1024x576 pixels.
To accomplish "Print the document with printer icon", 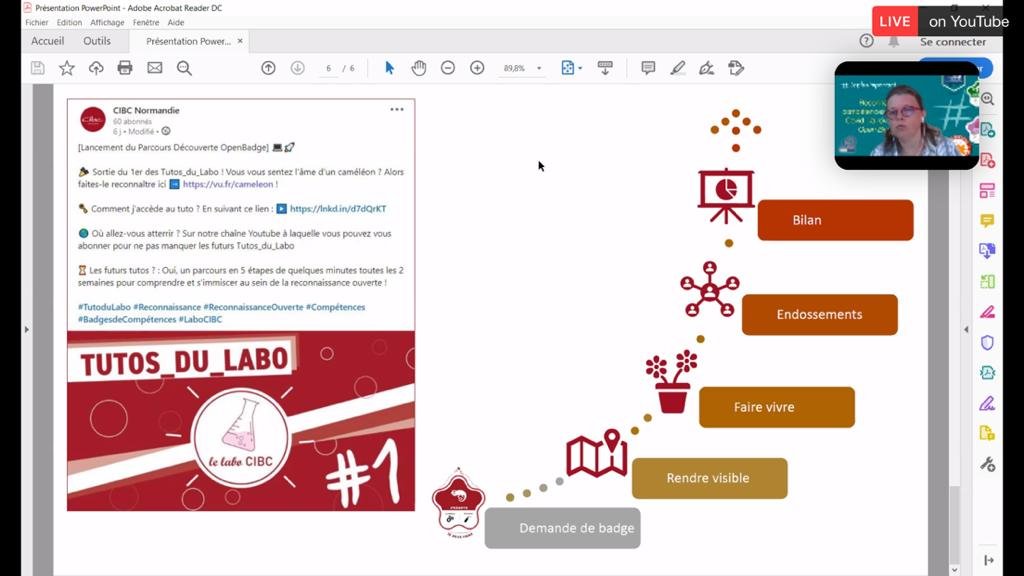I will (125, 68).
